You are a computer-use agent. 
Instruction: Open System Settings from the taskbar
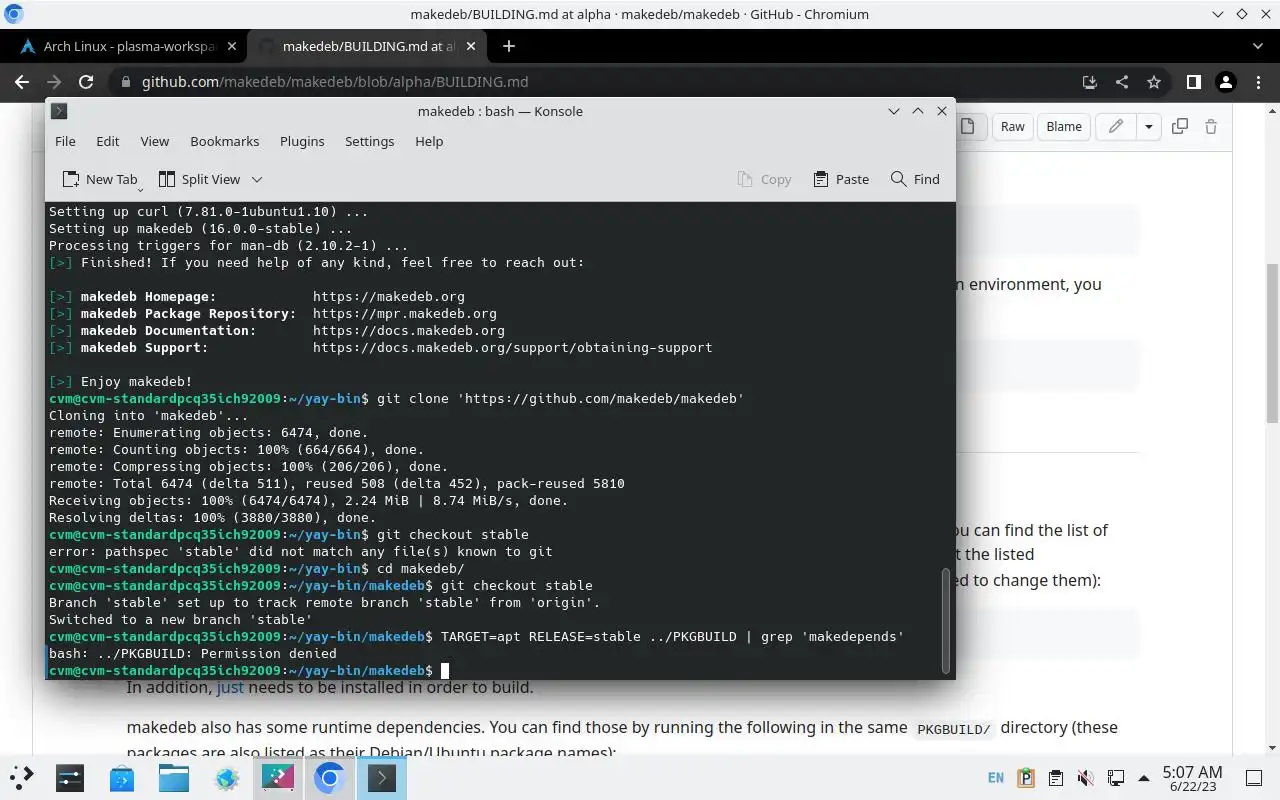(70, 778)
